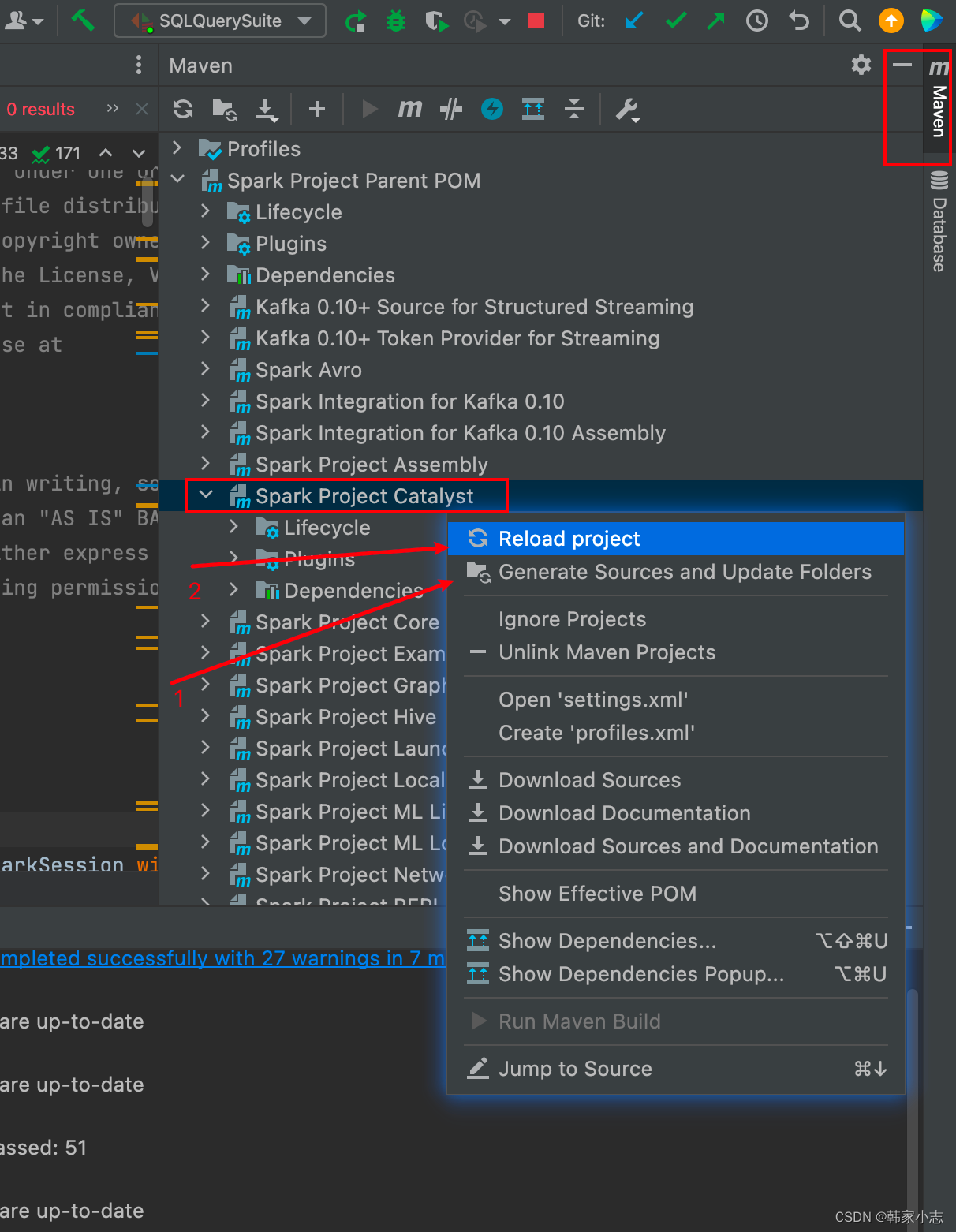Click Git push green arrow
The image size is (956, 1232).
[x=715, y=21]
